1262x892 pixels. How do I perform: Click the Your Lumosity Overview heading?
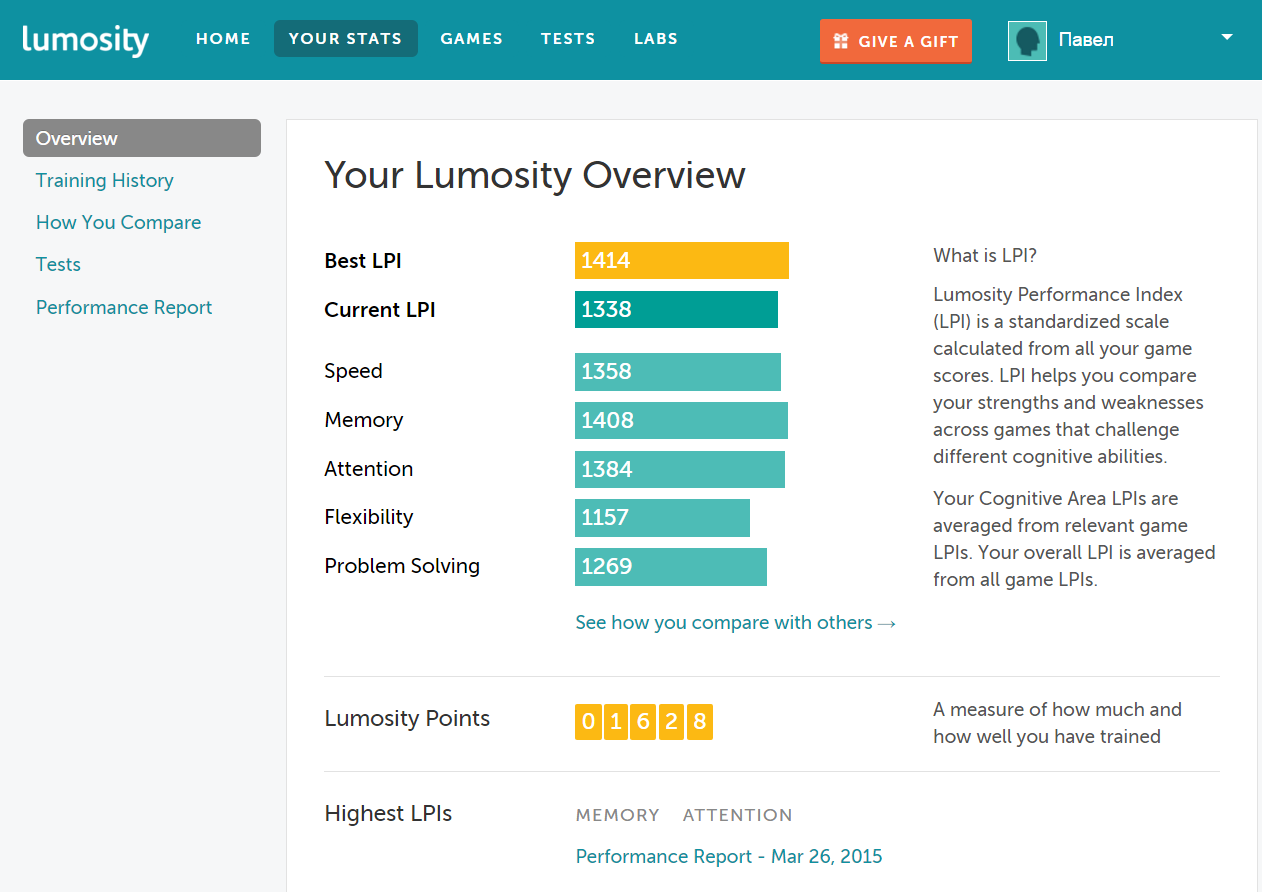(x=535, y=175)
